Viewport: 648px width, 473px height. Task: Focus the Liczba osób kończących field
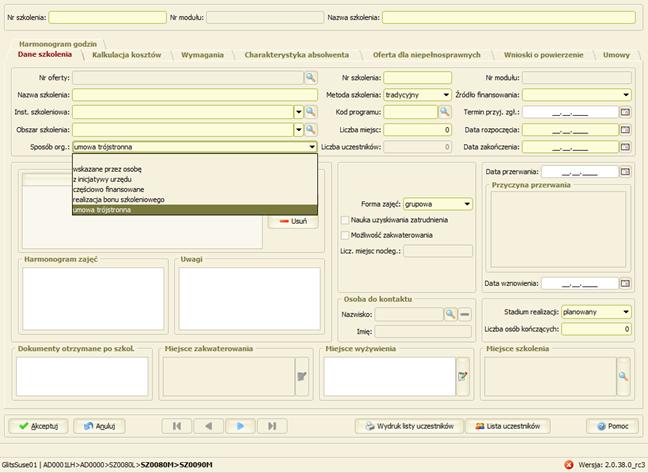pos(596,329)
